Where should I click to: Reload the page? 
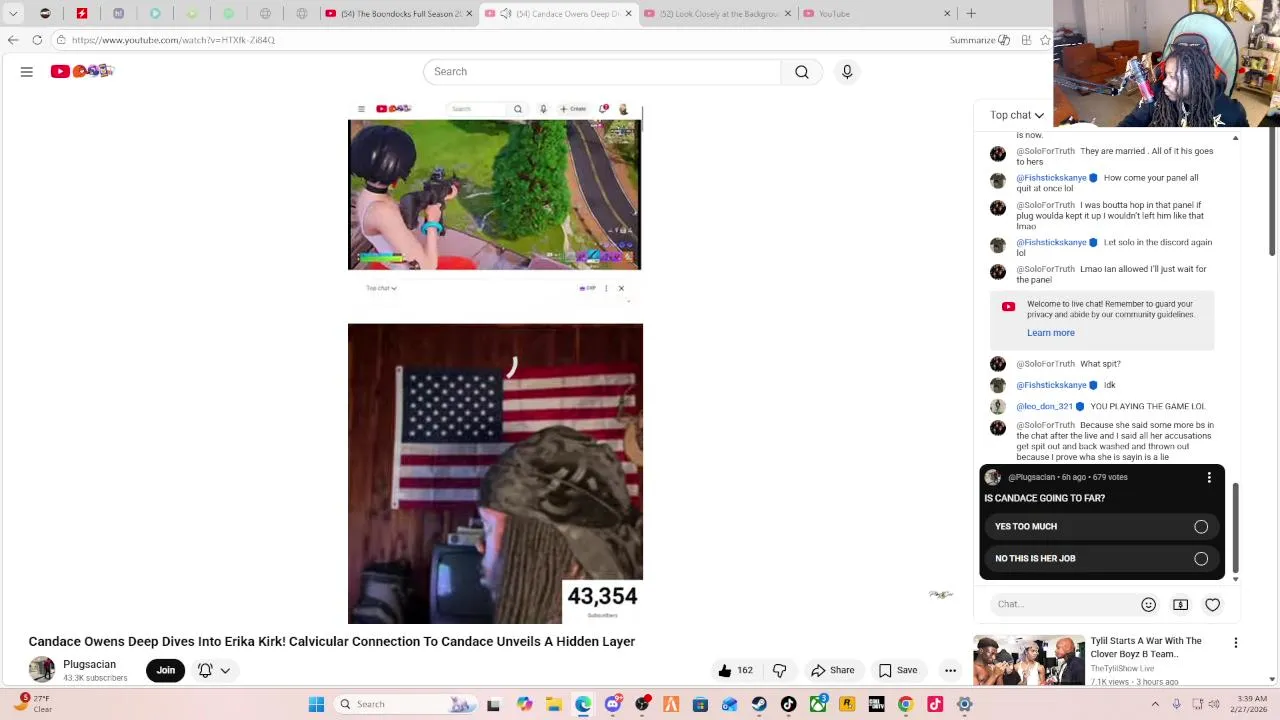pos(37,40)
